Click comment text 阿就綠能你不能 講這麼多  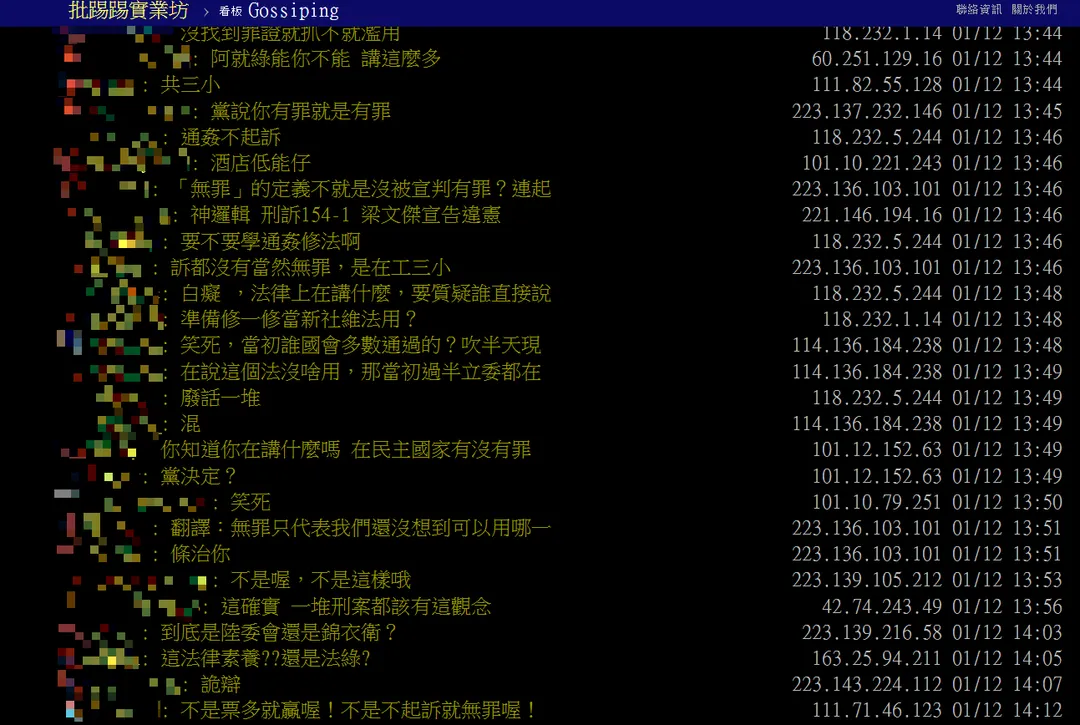click(326, 59)
